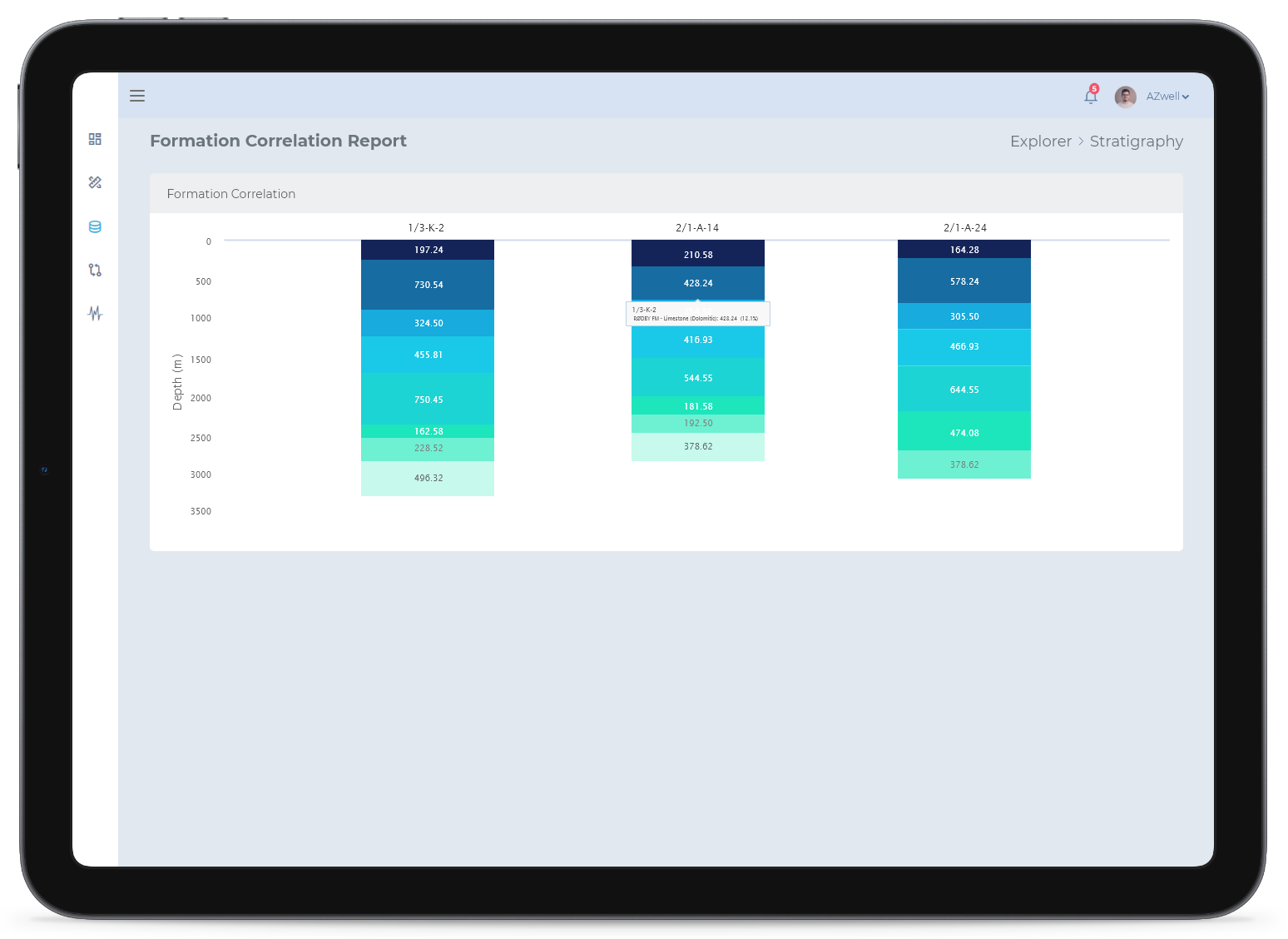1288x939 pixels.
Task: Click the Stratigraphy breadcrumb link
Action: [x=1136, y=142]
